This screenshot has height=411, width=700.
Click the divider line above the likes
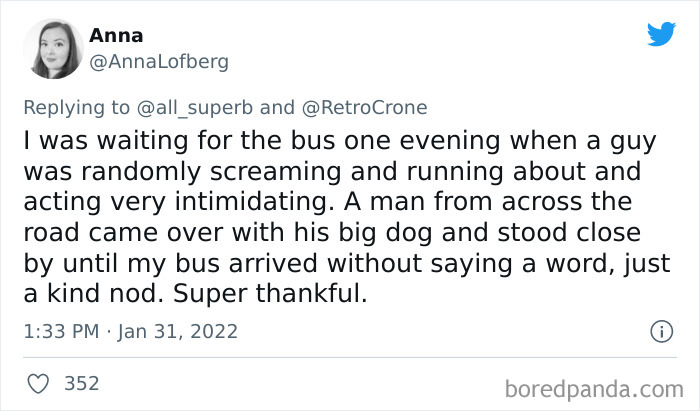click(350, 357)
